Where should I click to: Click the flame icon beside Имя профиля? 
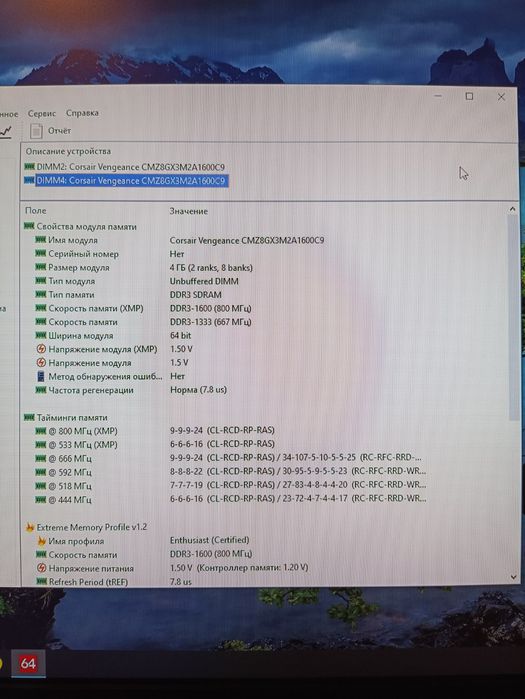[41, 541]
